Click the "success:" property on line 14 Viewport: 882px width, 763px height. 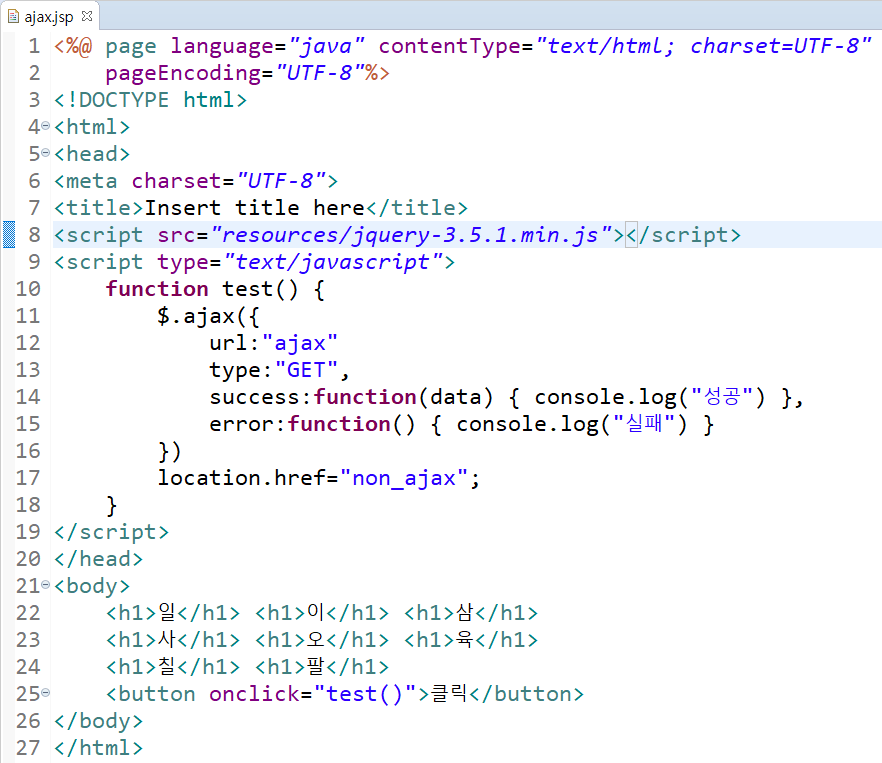(x=260, y=397)
